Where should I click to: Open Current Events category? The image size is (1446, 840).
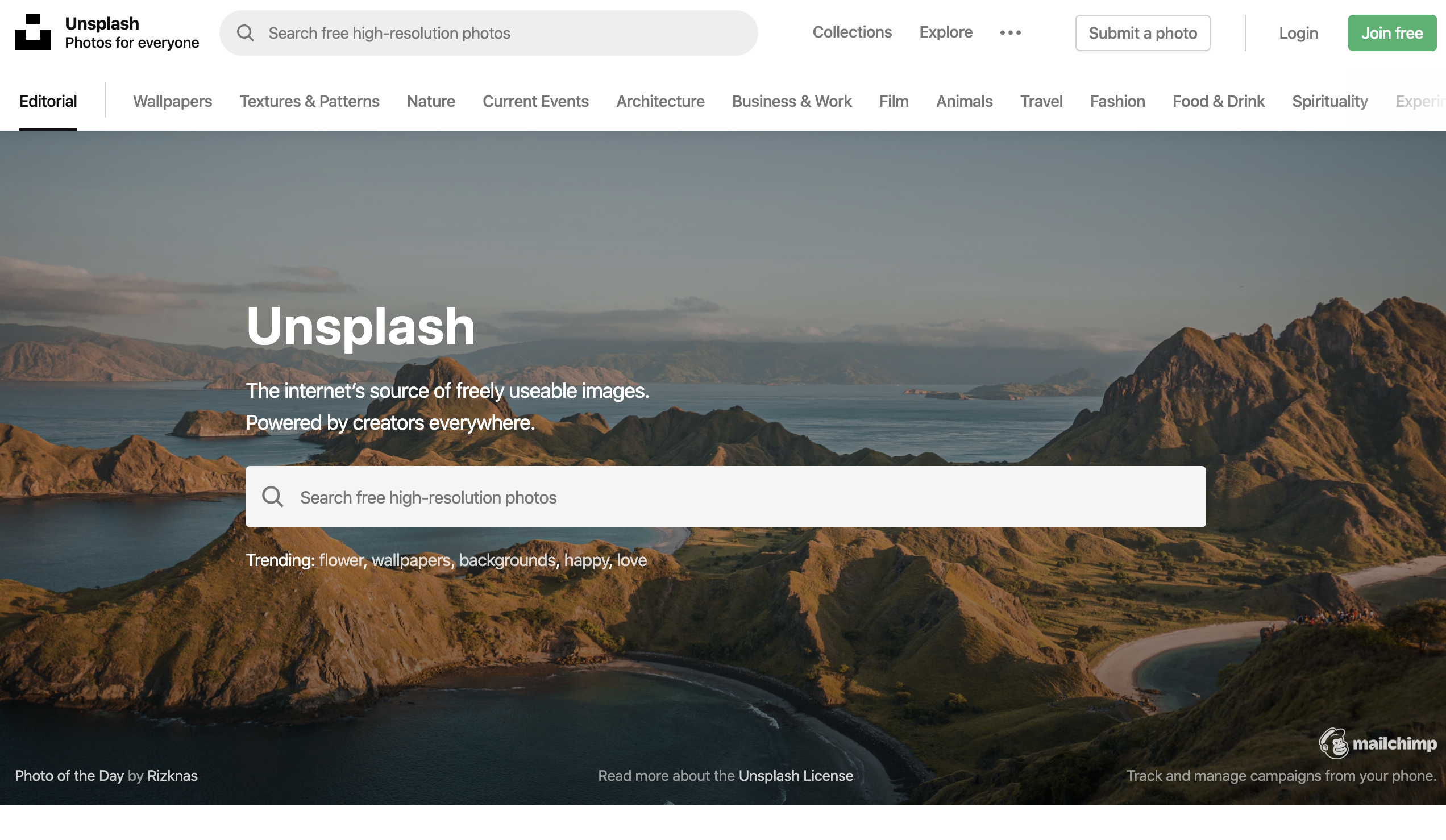535,101
